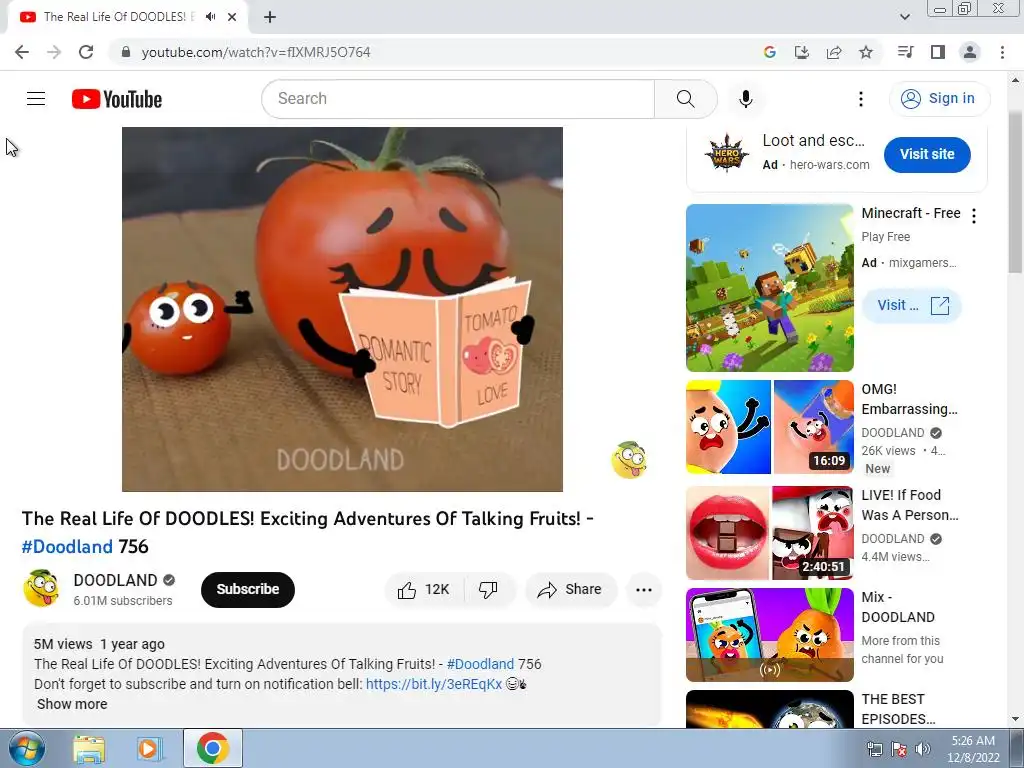The height and width of the screenshot is (768, 1024).
Task: Open Chrome three-dot menu
Action: click(x=1002, y=52)
